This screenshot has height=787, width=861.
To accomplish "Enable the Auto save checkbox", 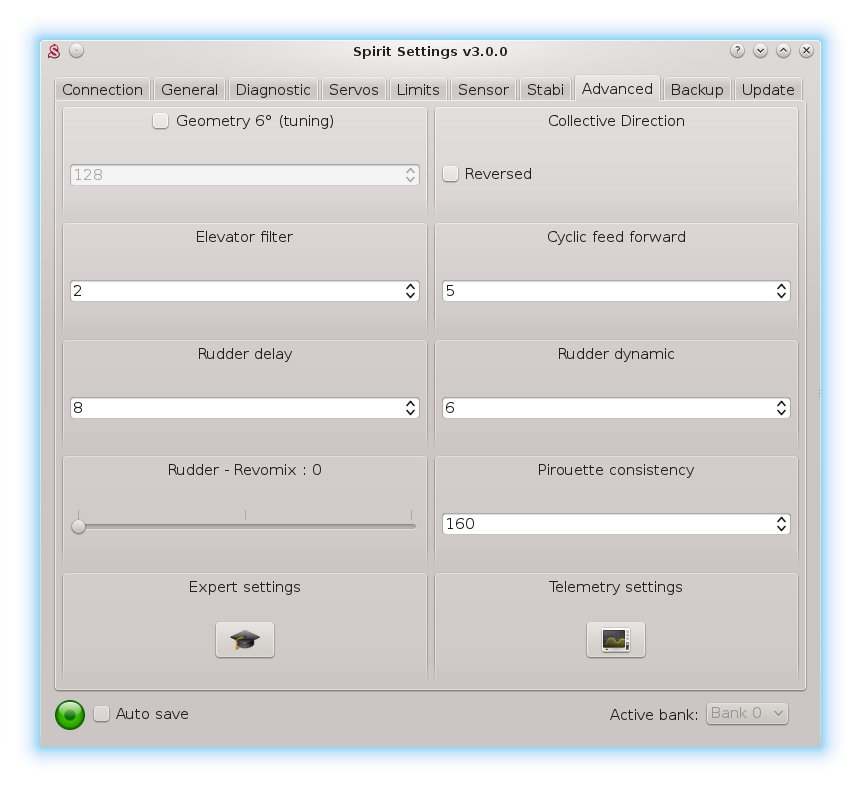I will 102,714.
